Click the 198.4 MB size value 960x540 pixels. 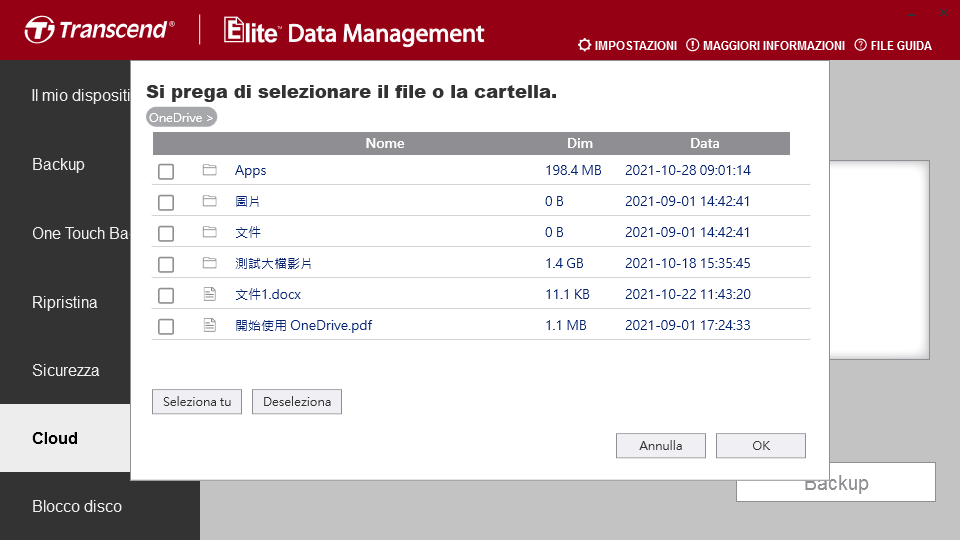pyautogui.click(x=573, y=170)
